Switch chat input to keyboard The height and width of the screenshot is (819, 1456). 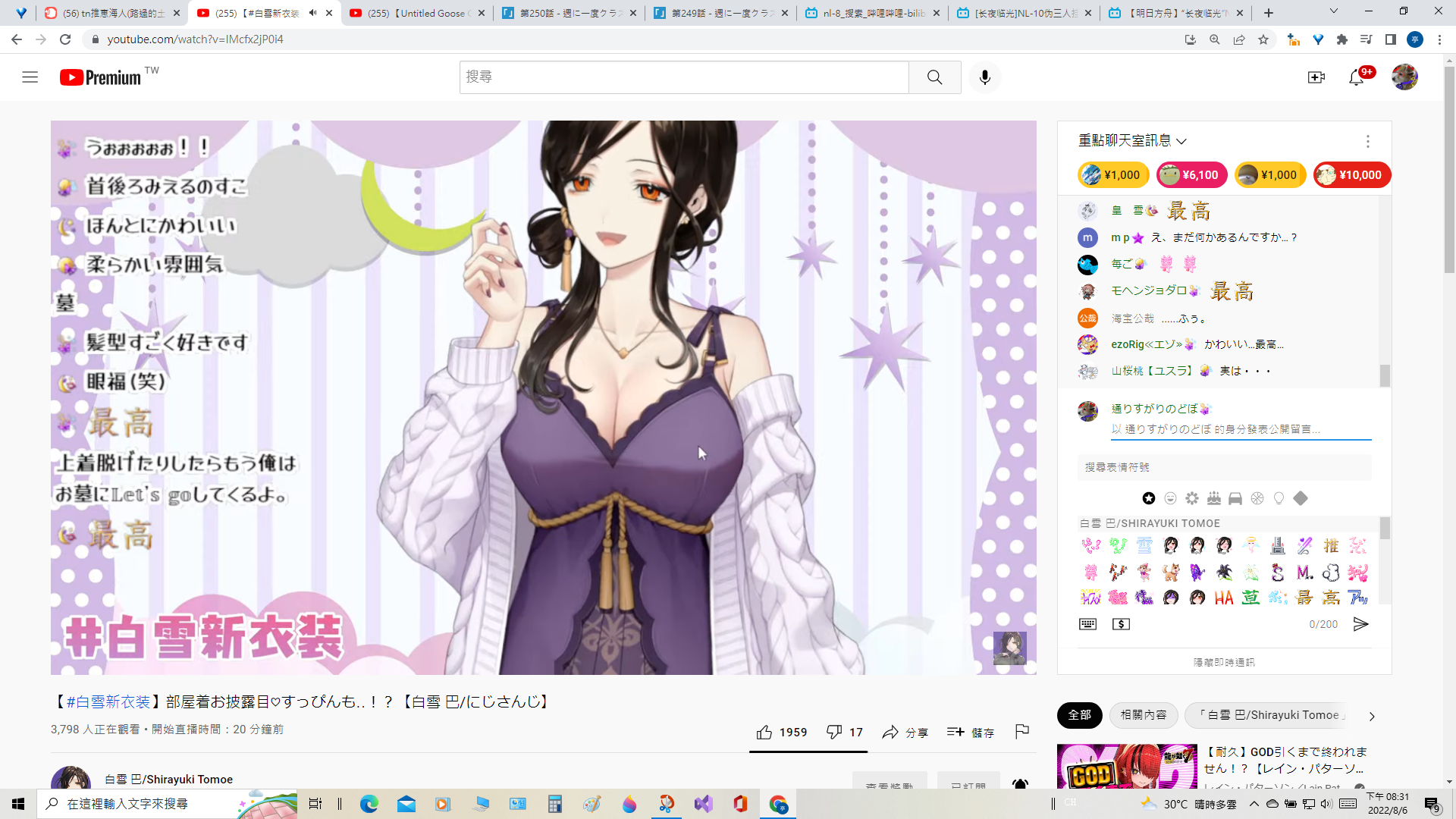click(1087, 624)
